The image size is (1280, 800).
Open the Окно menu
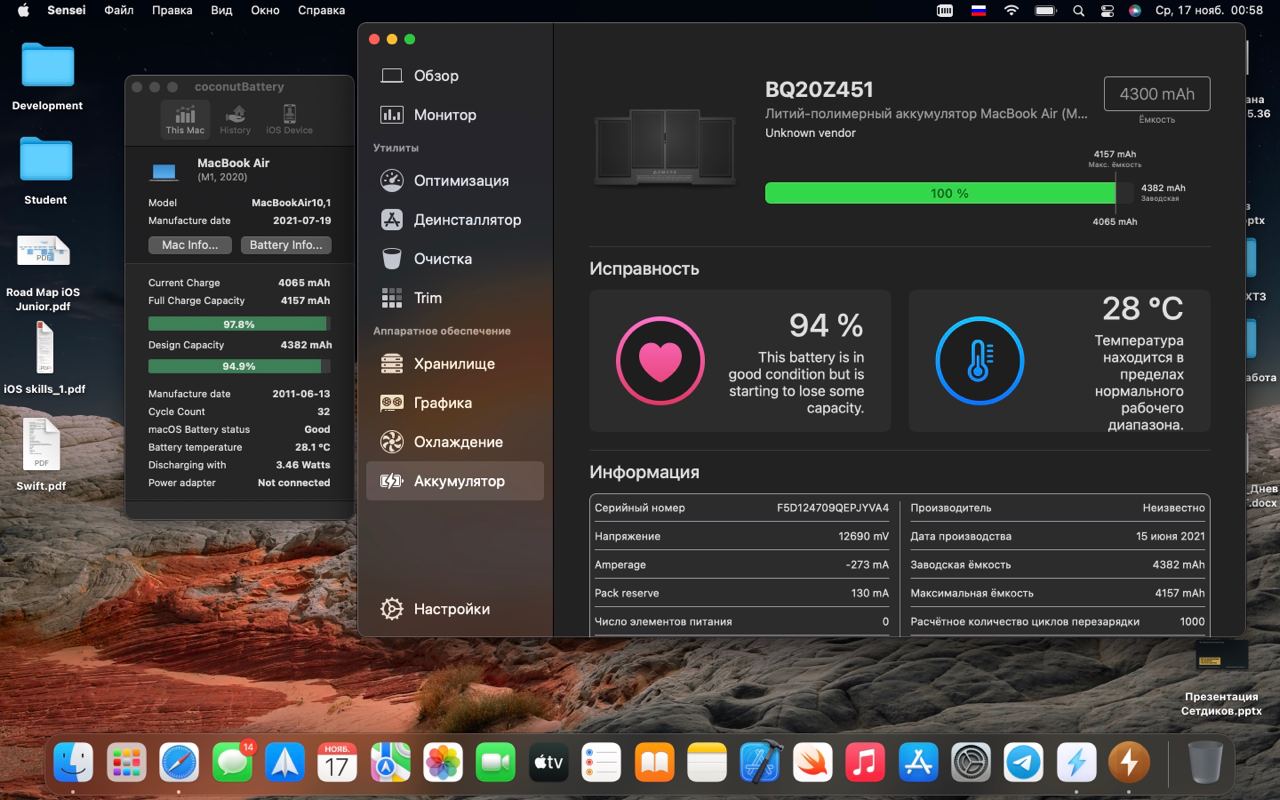[x=265, y=10]
